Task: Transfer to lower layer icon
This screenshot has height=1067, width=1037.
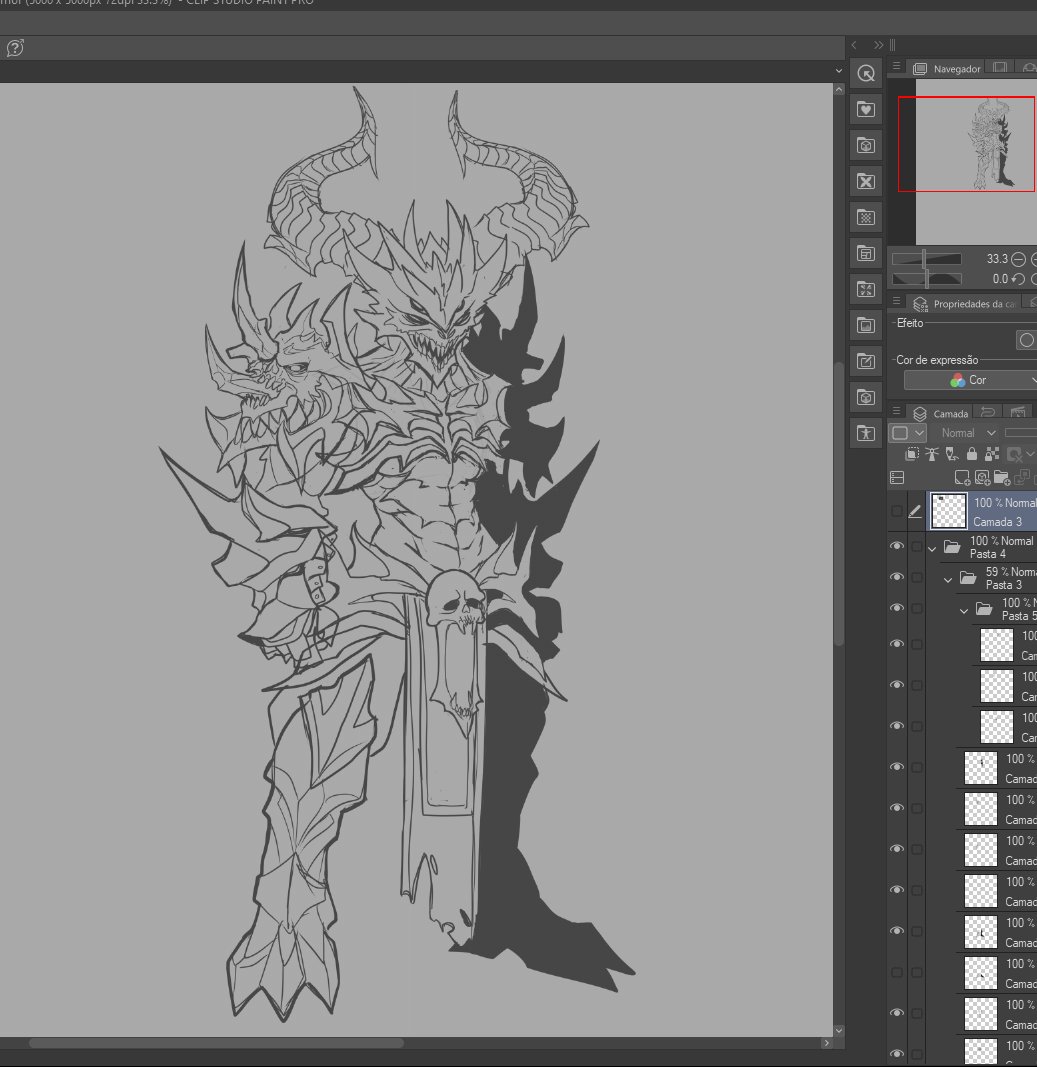Action: [x=1021, y=478]
